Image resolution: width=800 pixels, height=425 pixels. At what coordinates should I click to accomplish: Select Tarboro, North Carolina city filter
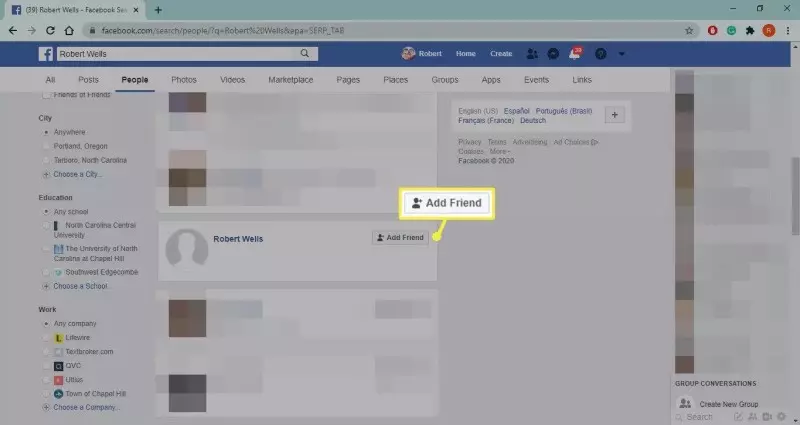(46, 160)
